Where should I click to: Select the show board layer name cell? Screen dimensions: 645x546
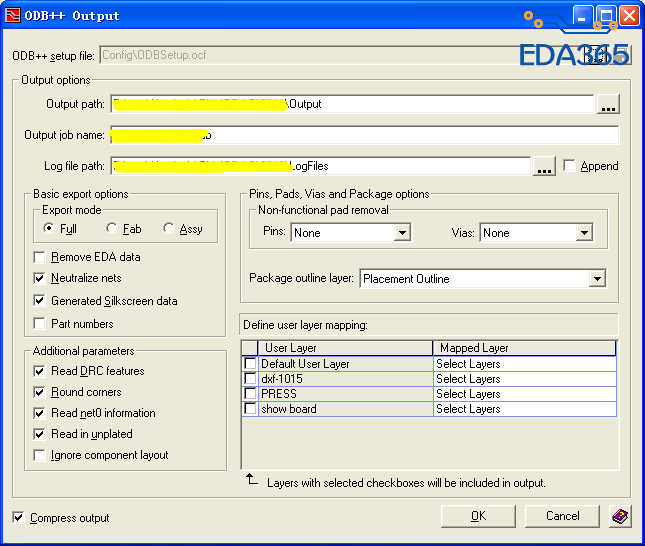coord(346,409)
